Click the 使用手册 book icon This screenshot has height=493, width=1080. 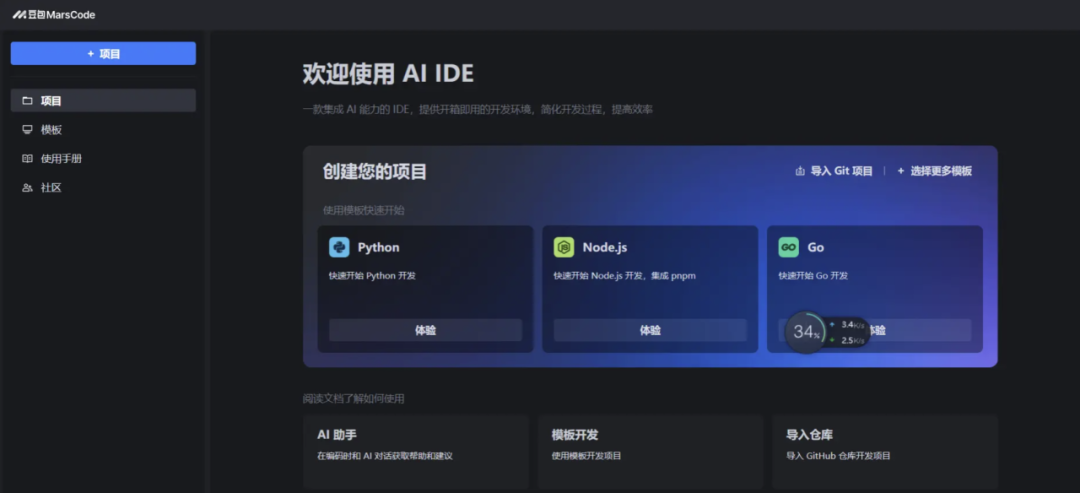pyautogui.click(x=28, y=158)
